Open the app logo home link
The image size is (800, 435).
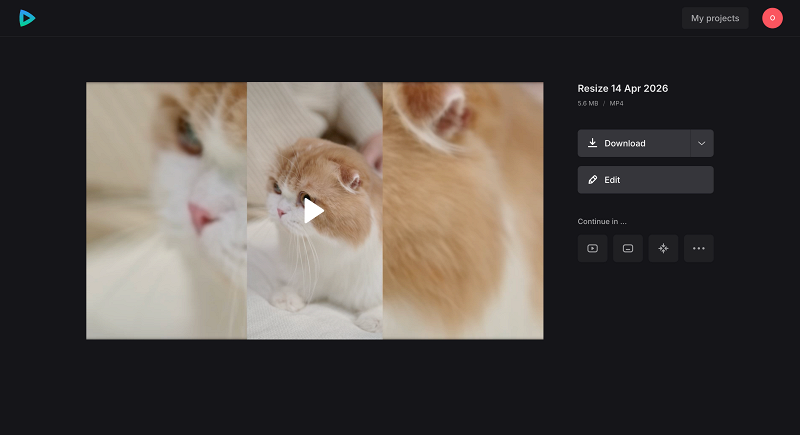[27, 18]
